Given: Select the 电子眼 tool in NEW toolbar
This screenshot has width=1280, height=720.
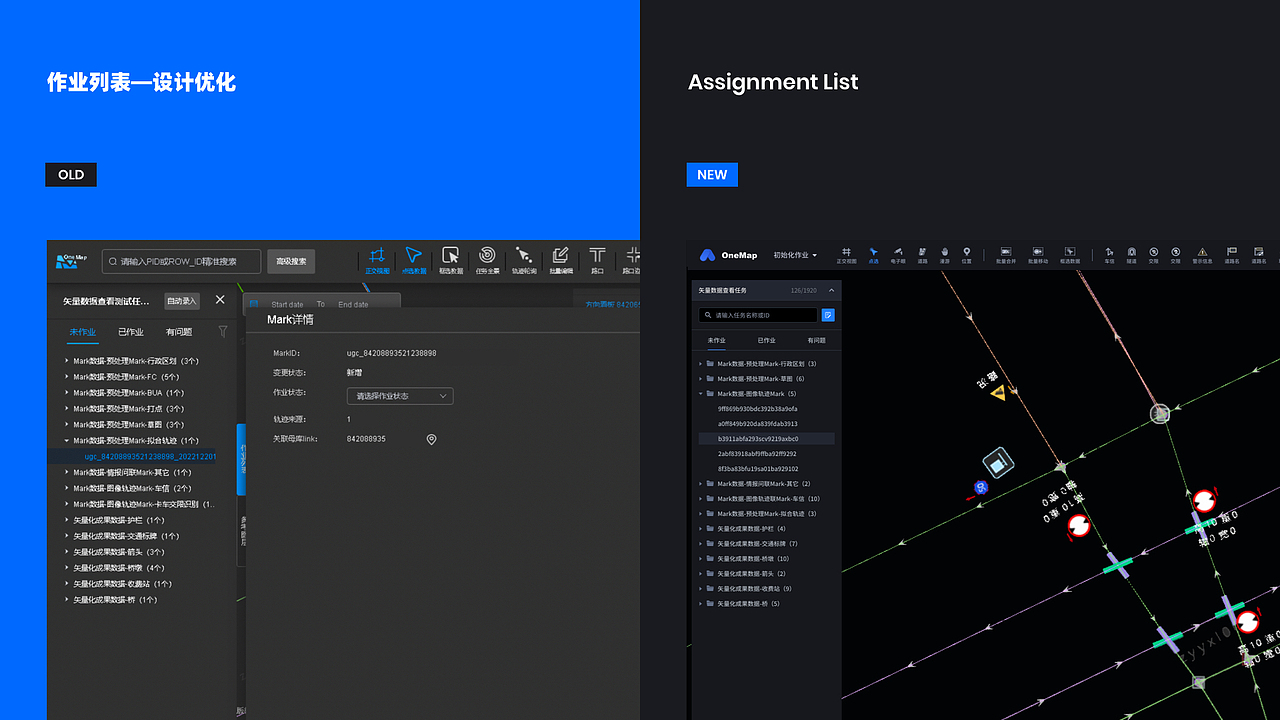Looking at the screenshot, I should click(x=897, y=255).
